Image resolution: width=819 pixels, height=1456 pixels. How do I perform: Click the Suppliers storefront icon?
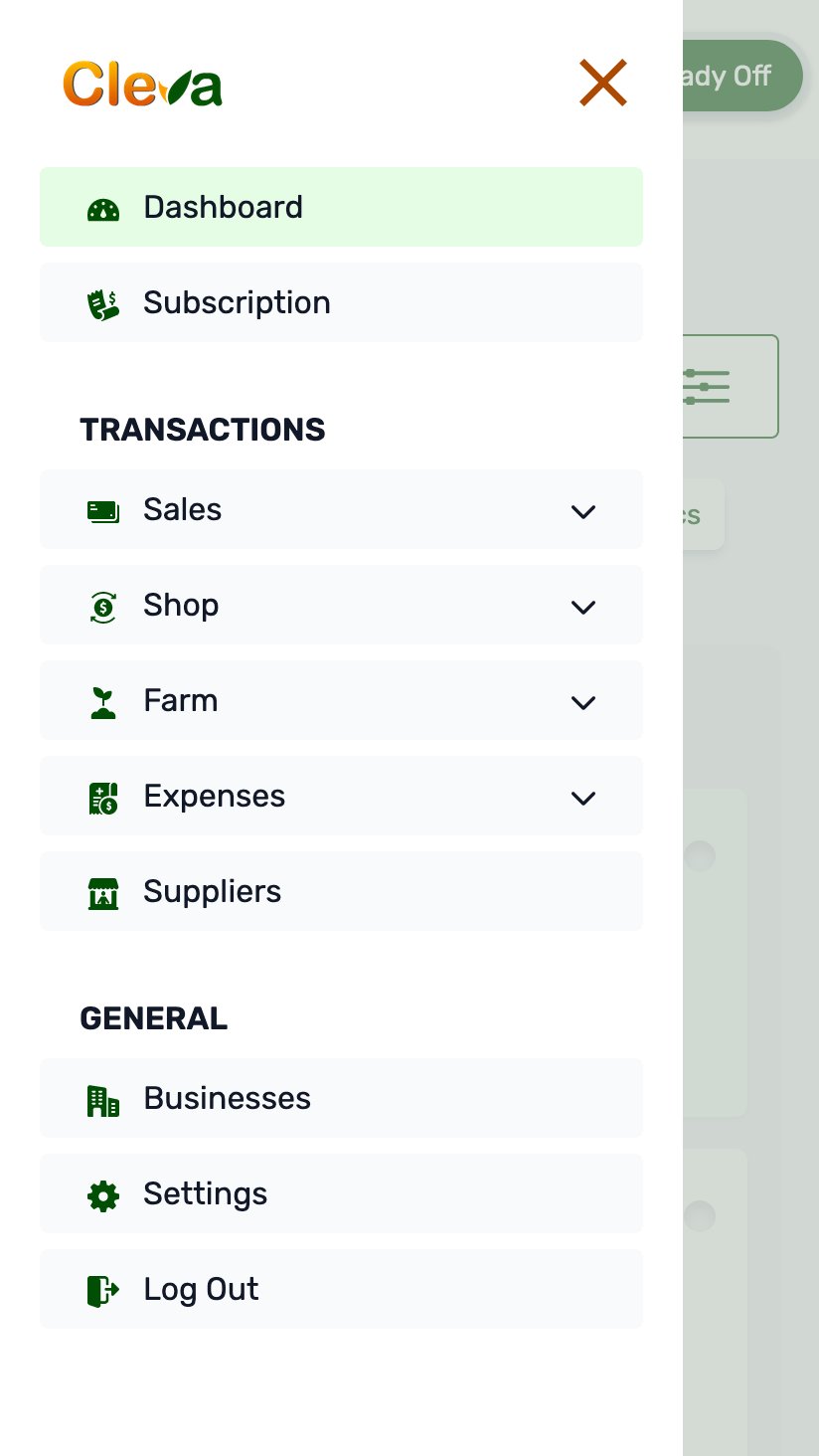click(103, 892)
